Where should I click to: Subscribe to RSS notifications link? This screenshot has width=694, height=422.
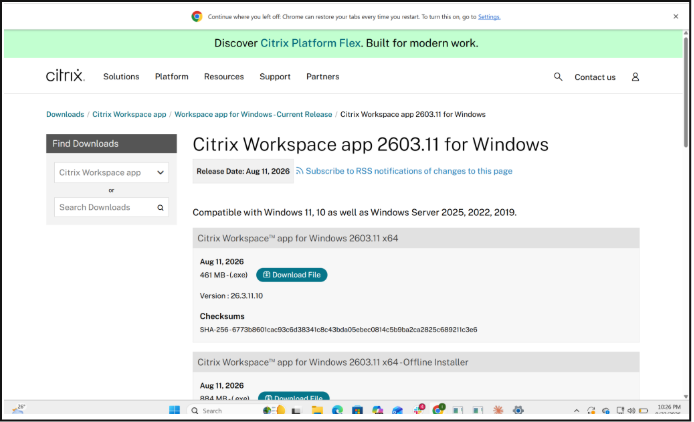tap(409, 171)
